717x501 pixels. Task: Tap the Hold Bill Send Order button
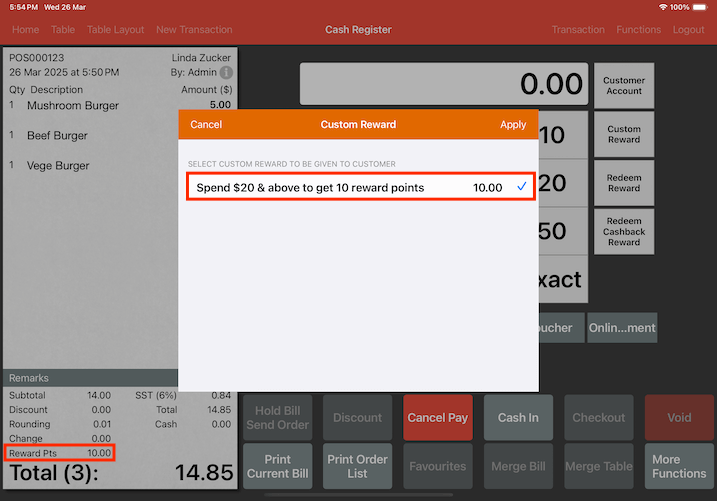pos(278,418)
